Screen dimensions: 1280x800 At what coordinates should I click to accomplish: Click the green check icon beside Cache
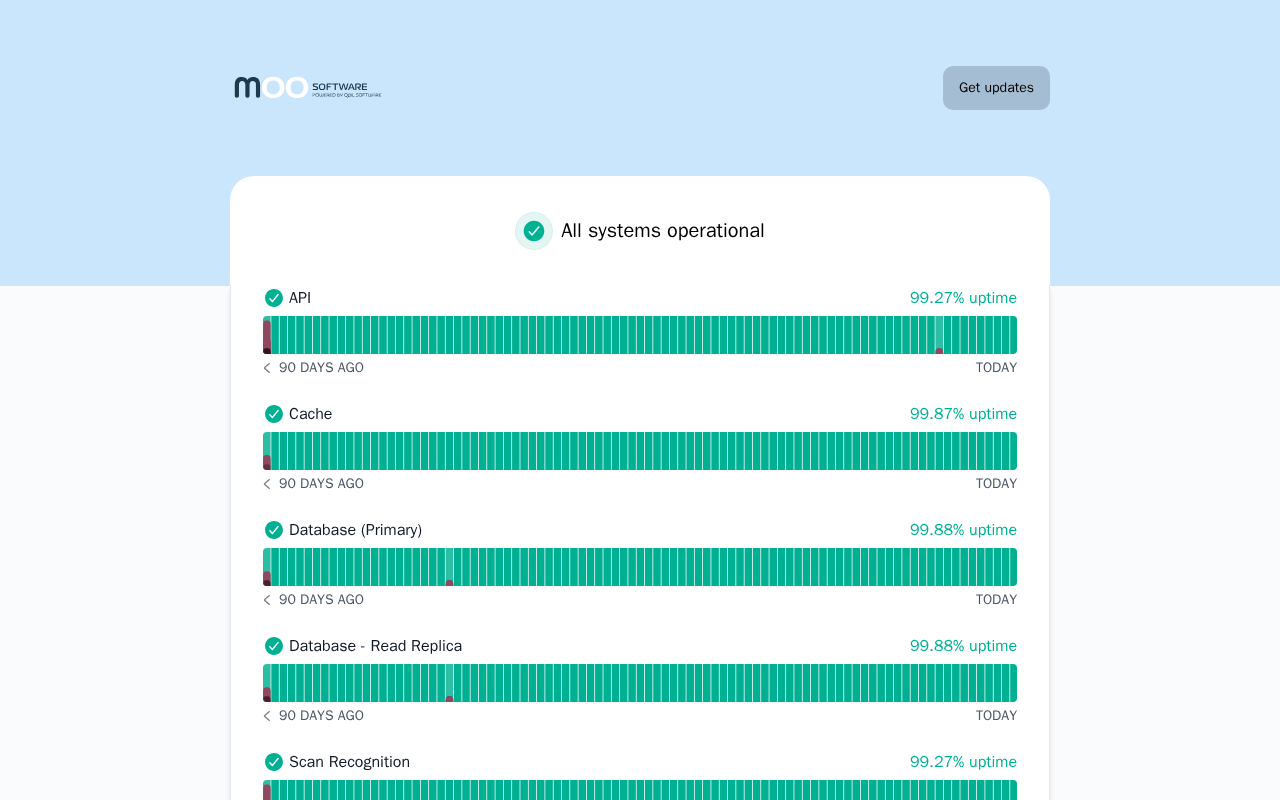click(x=274, y=414)
